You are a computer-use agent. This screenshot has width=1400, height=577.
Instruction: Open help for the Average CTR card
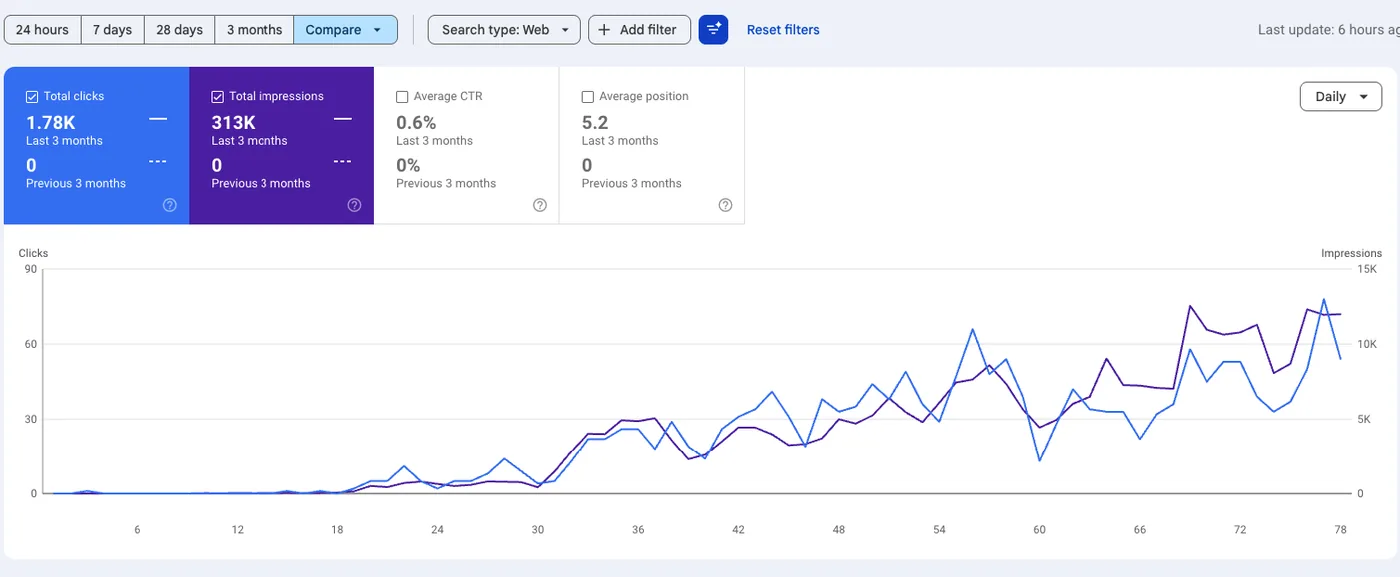click(x=539, y=205)
